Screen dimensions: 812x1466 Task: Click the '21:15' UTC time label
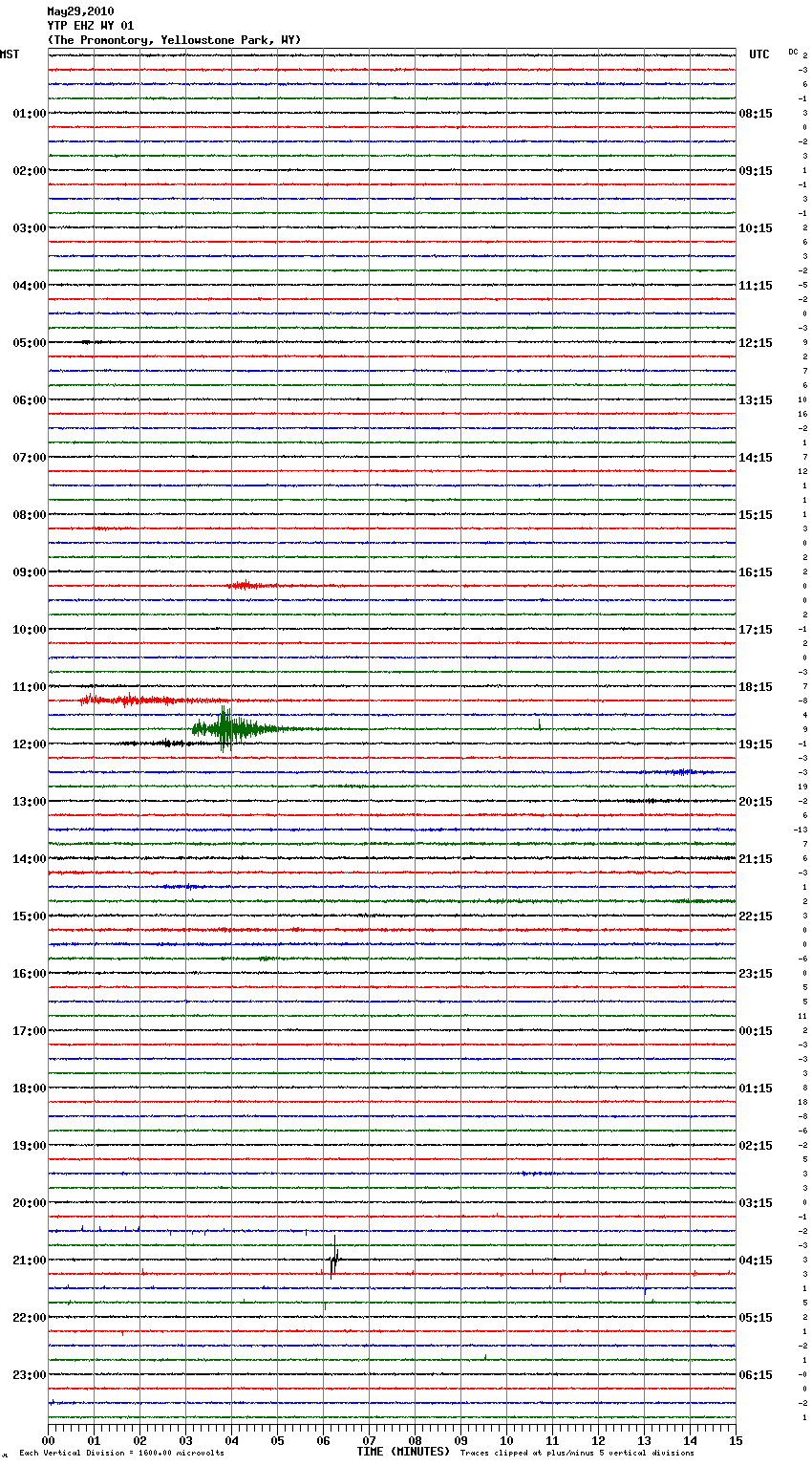(x=756, y=859)
